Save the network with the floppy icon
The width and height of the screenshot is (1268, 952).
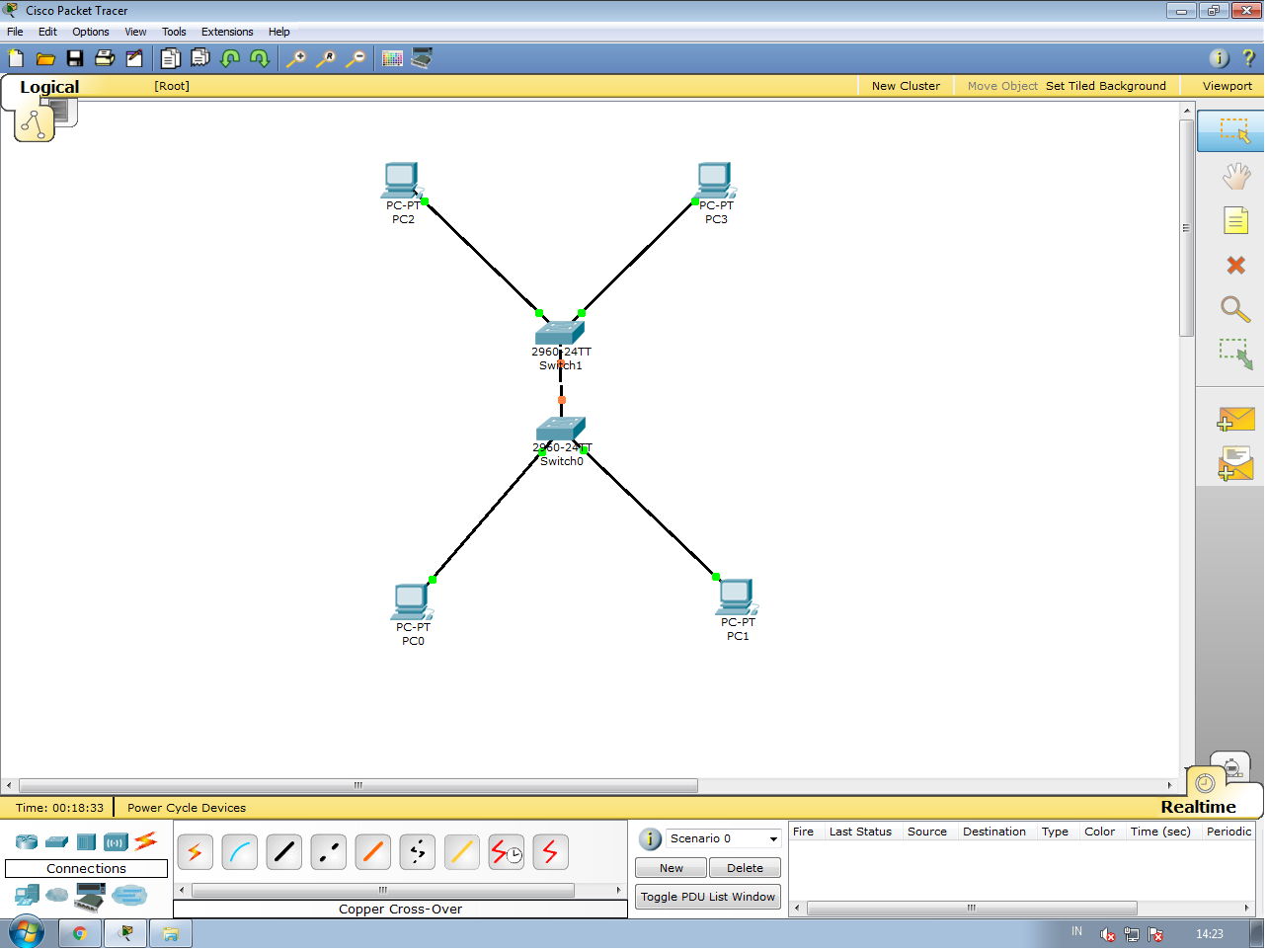pyautogui.click(x=75, y=59)
